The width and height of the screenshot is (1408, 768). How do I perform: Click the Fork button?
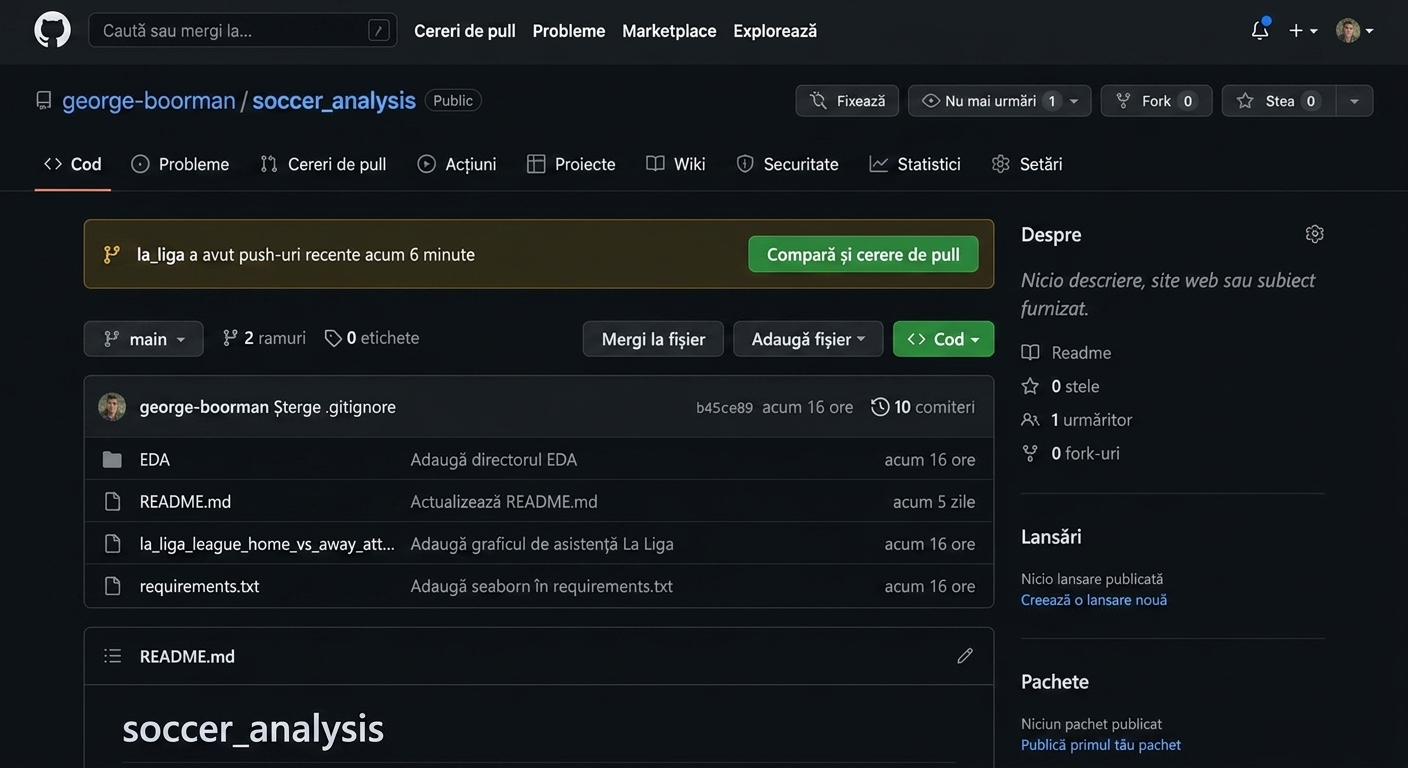click(x=1157, y=101)
